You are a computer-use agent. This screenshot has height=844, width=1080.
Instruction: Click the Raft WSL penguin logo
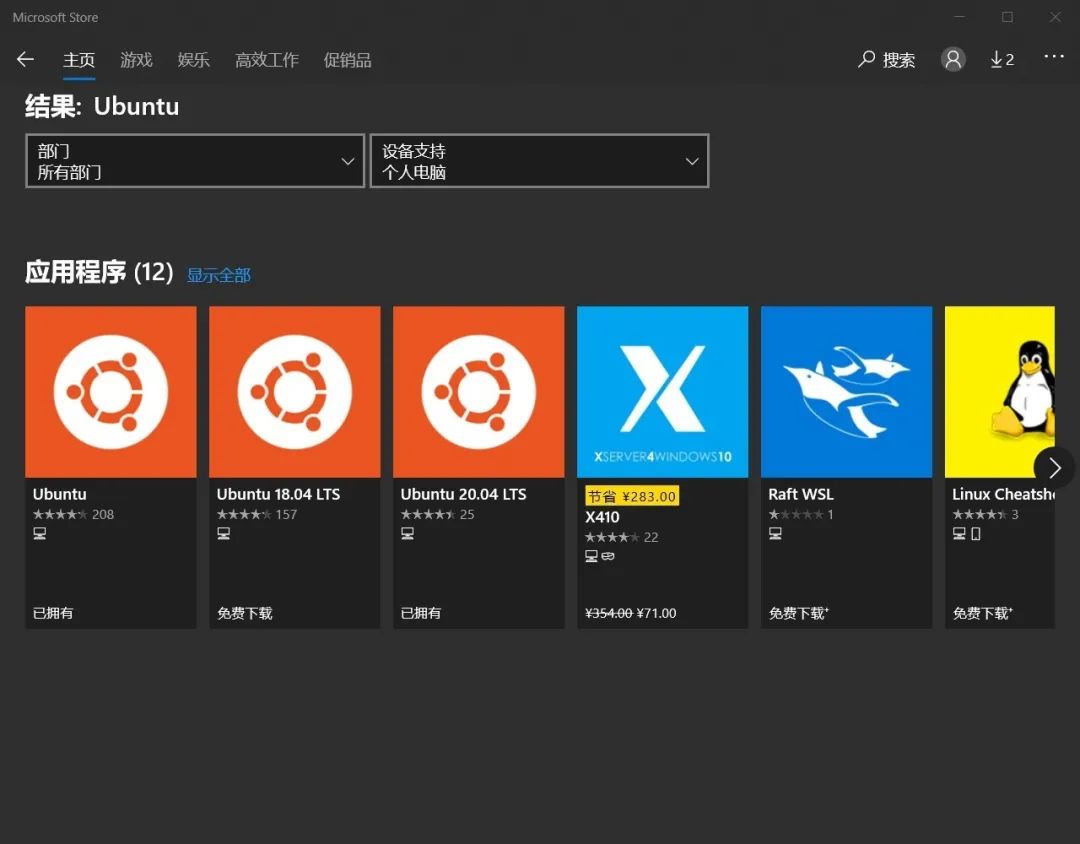(846, 391)
